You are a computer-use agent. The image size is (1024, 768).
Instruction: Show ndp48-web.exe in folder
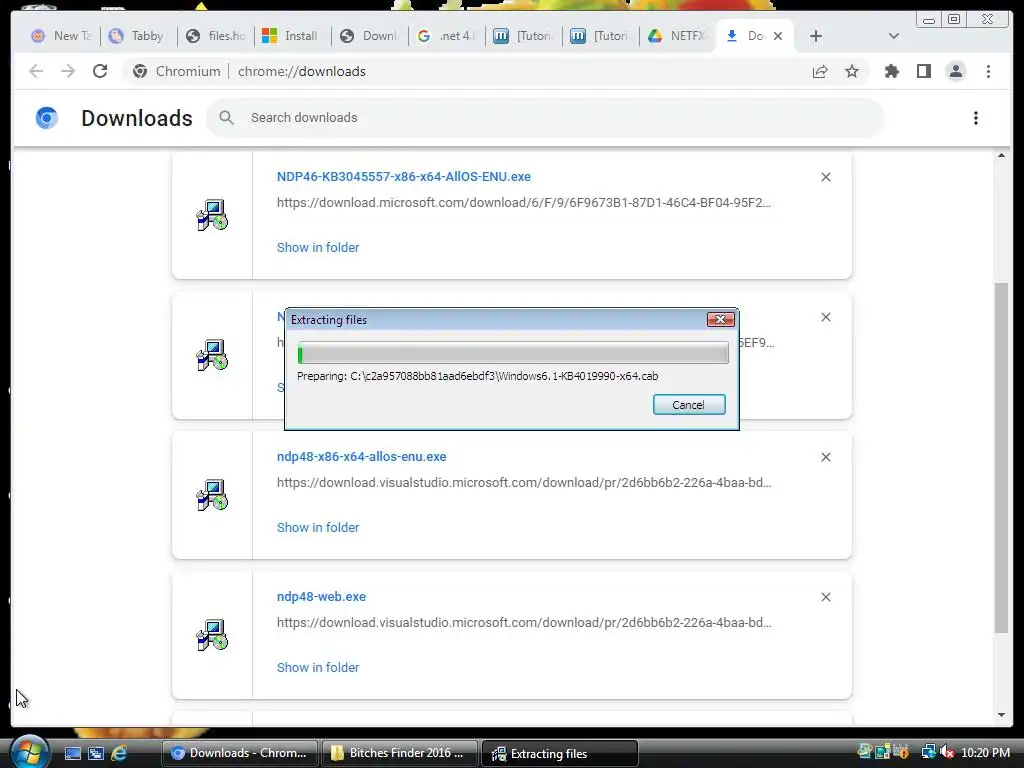pos(318,667)
